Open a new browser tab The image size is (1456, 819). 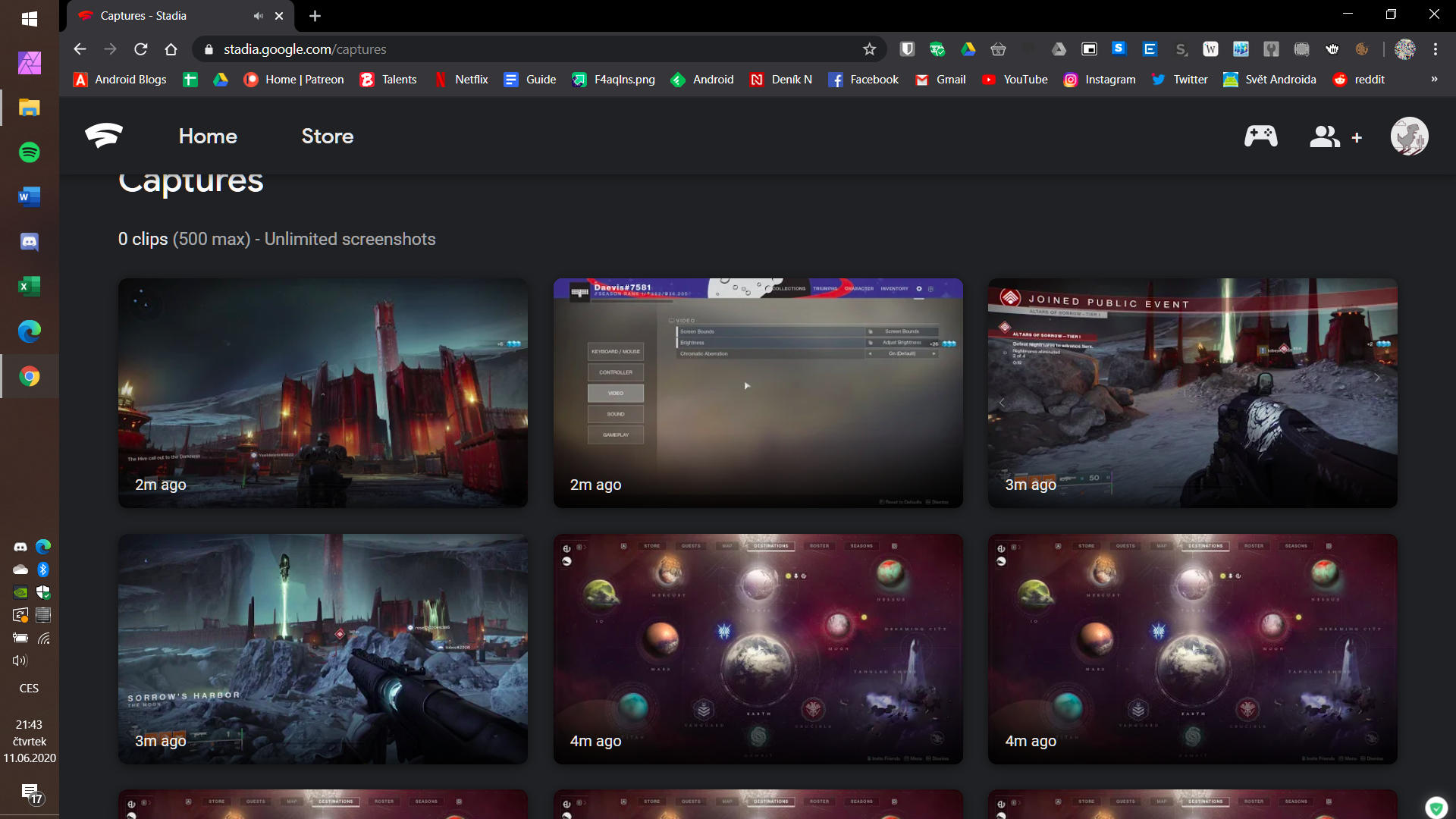point(315,16)
